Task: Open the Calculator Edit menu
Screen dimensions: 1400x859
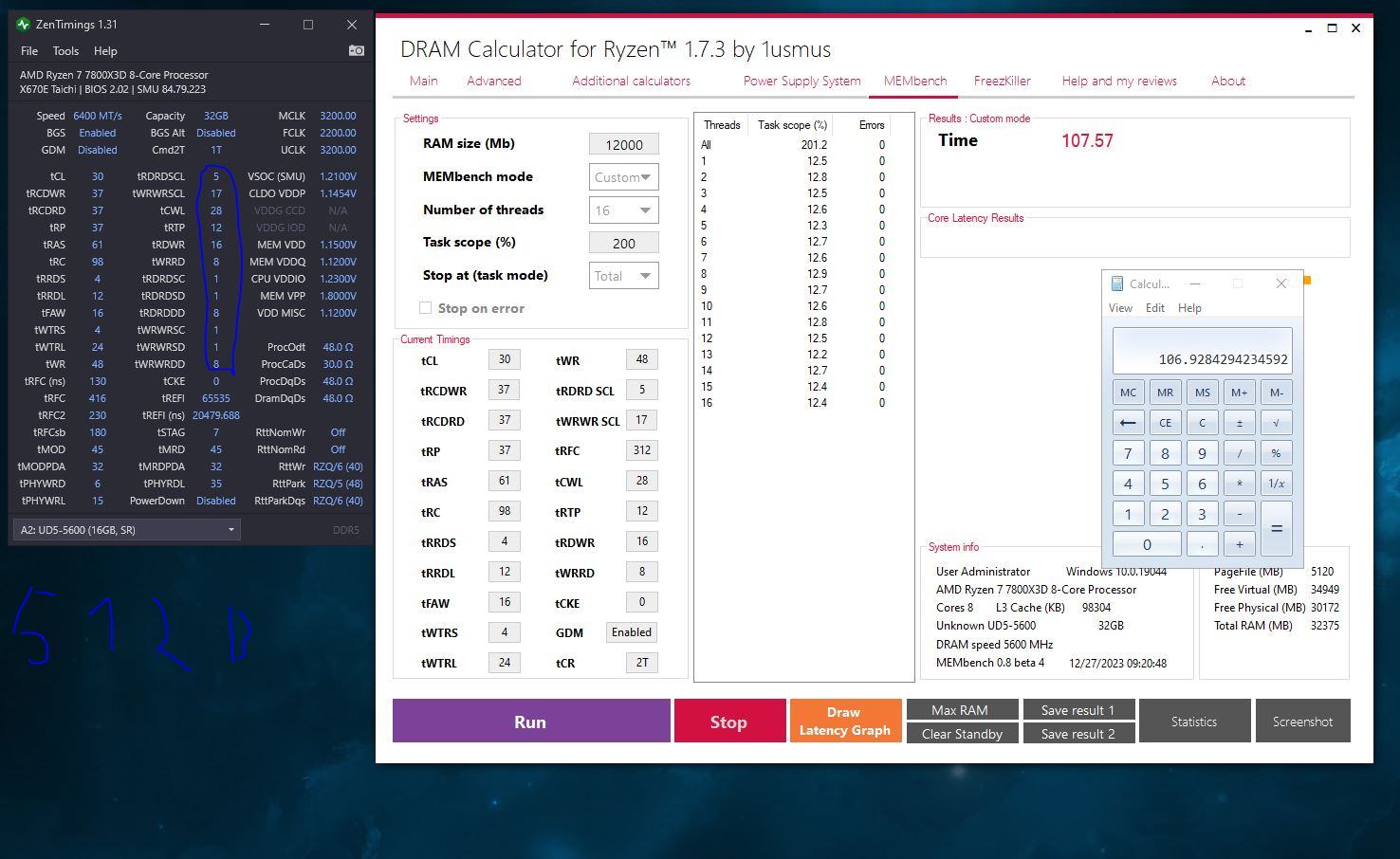Action: point(1154,308)
